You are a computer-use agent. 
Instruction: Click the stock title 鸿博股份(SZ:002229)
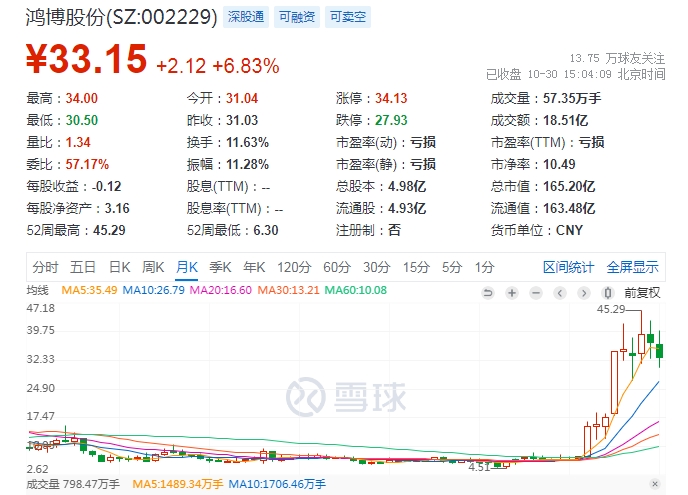pyautogui.click(x=122, y=18)
